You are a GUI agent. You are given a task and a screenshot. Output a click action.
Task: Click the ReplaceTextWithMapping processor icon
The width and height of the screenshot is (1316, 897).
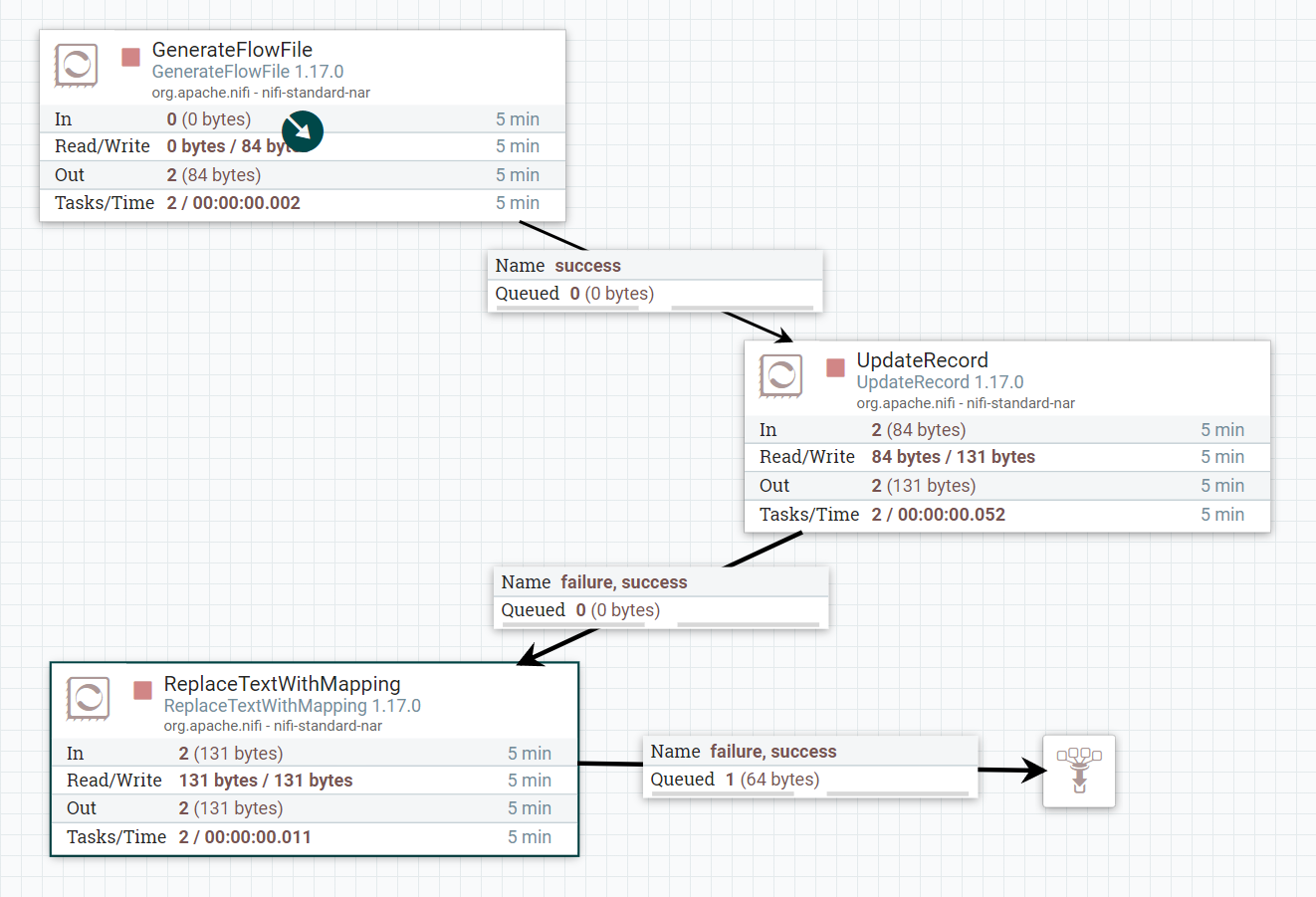[x=88, y=699]
